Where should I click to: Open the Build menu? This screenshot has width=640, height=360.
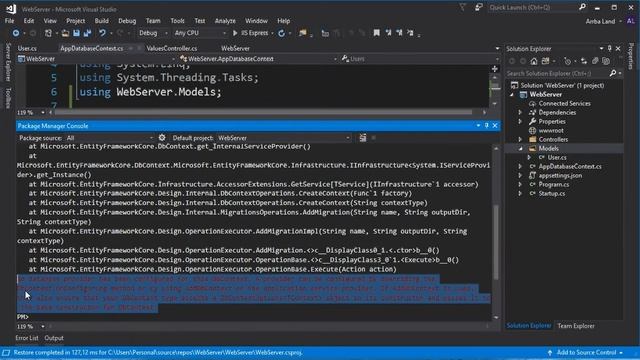(x=102, y=21)
